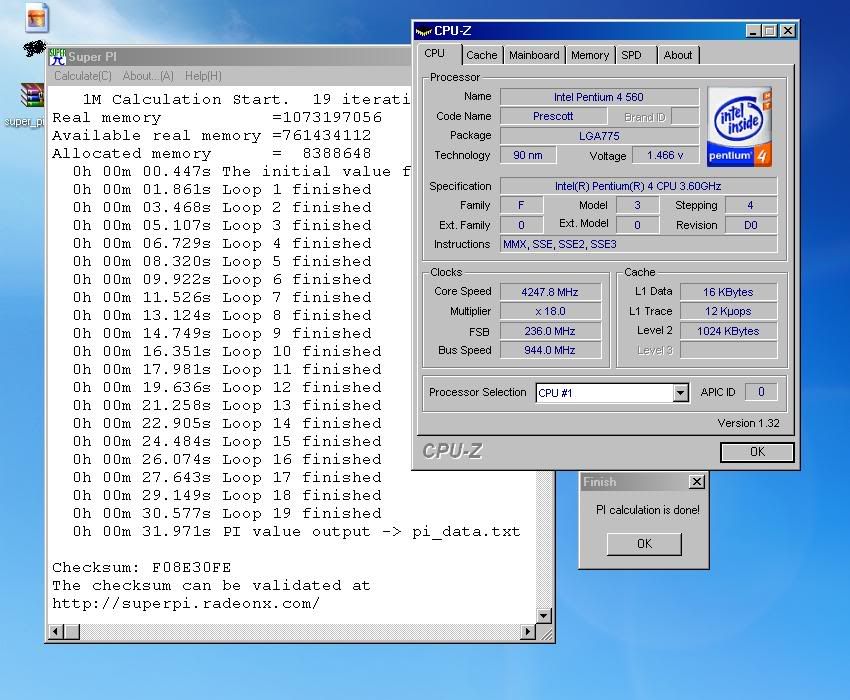Click the Multiplier value x 18.0
850x700 pixels.
(x=550, y=312)
